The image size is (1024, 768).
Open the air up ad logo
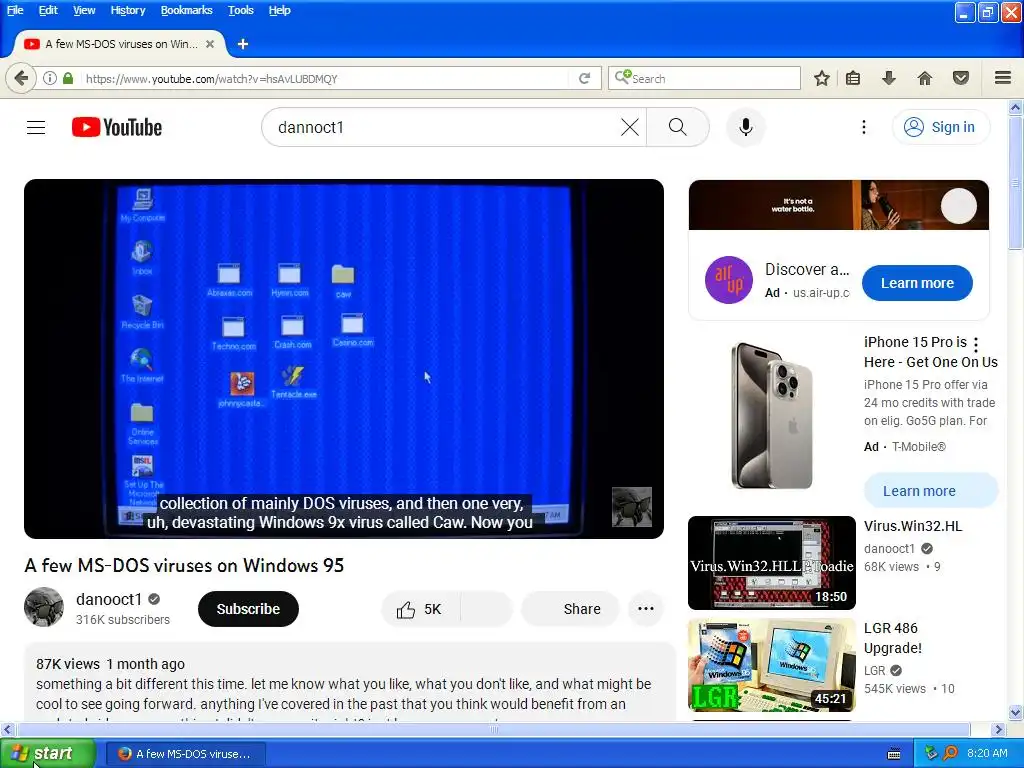pos(729,280)
